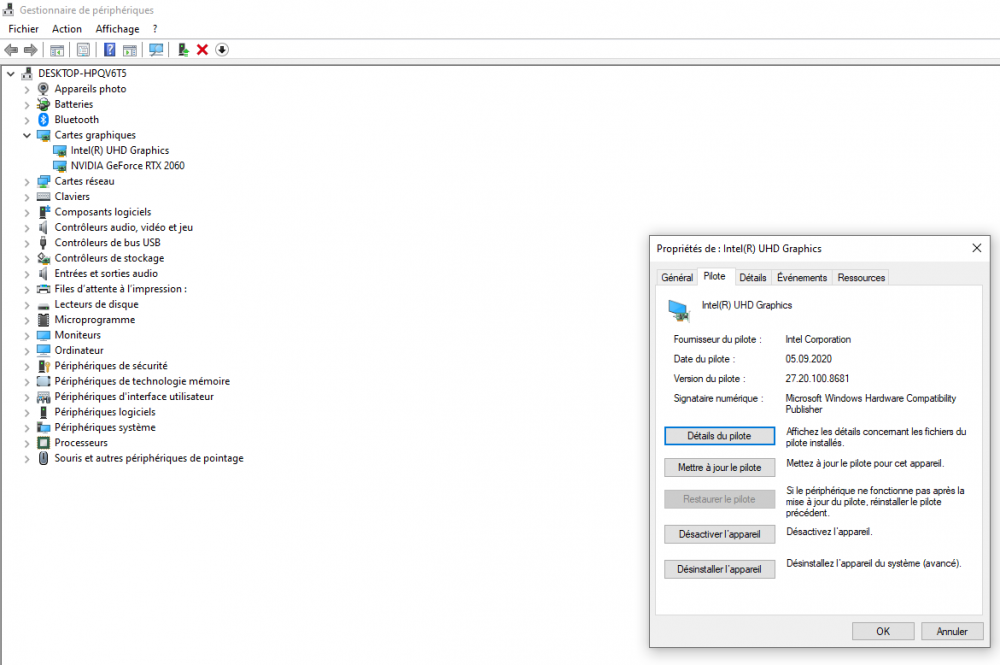The width and height of the screenshot is (1000, 665).
Task: Click the driver version 27.20.100.8681 text
Action: coord(817,379)
